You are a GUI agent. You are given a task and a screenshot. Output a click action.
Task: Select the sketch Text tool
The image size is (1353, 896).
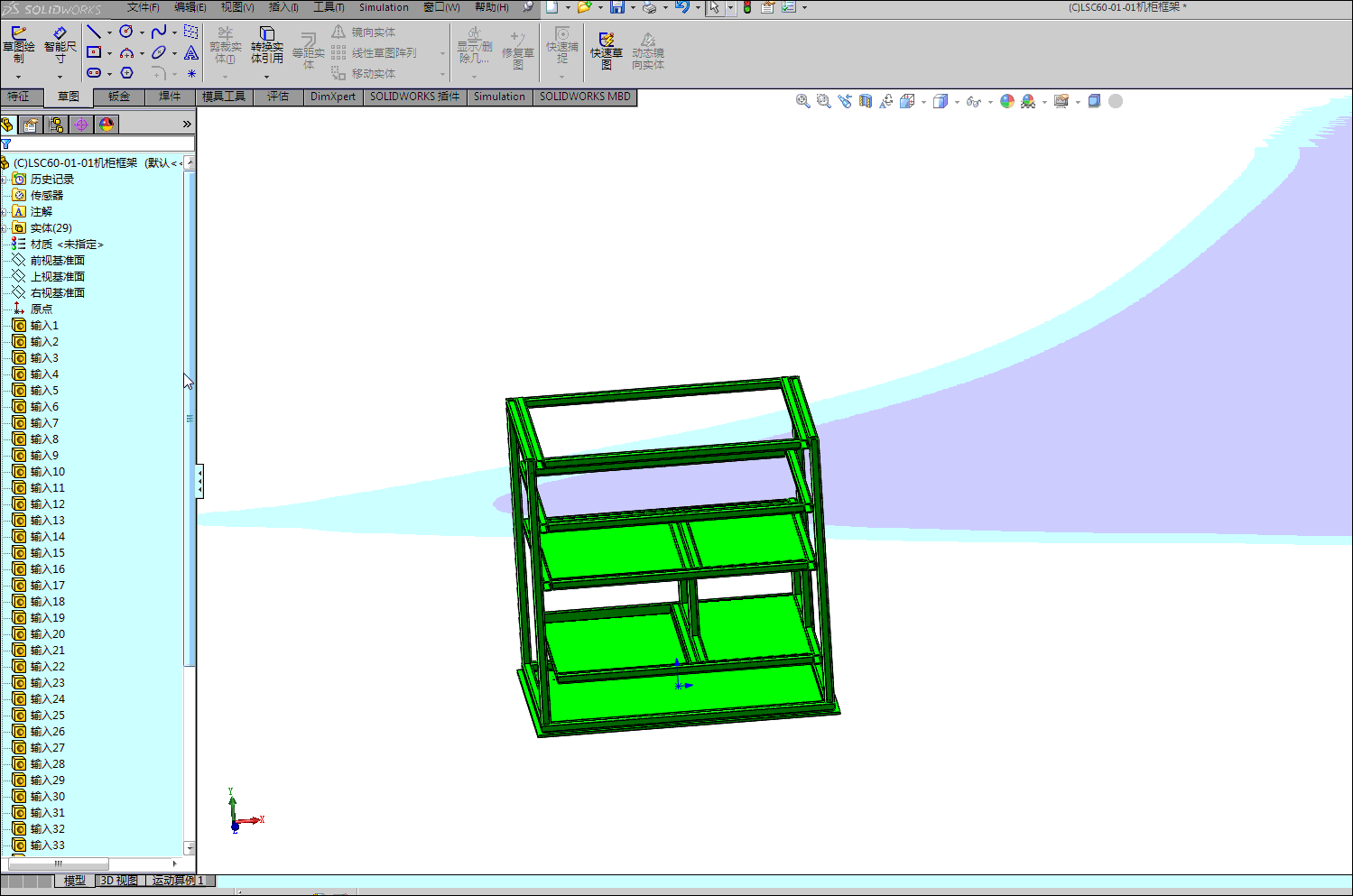click(191, 52)
